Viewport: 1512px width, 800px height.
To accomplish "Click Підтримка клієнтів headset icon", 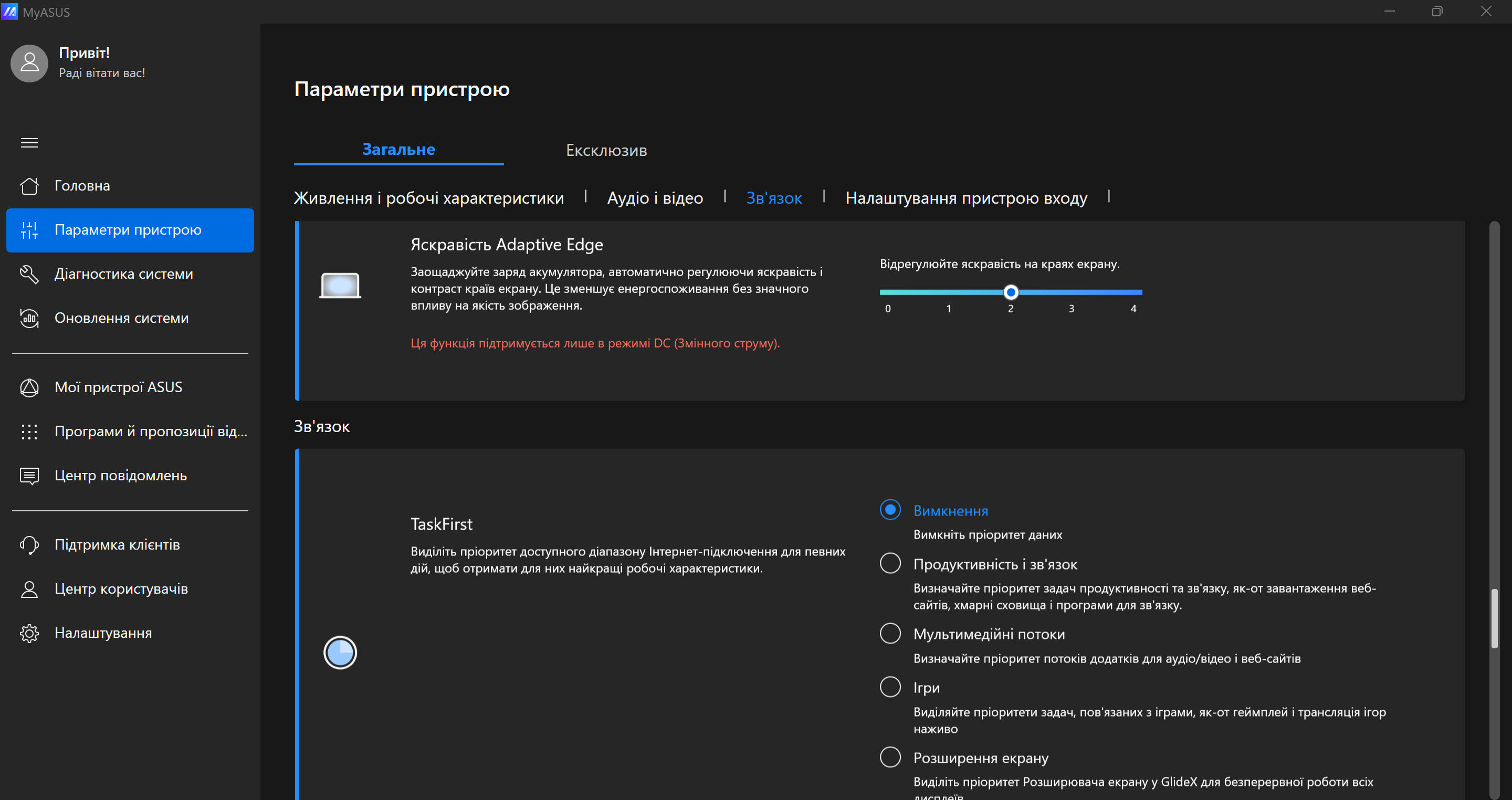I will [29, 545].
